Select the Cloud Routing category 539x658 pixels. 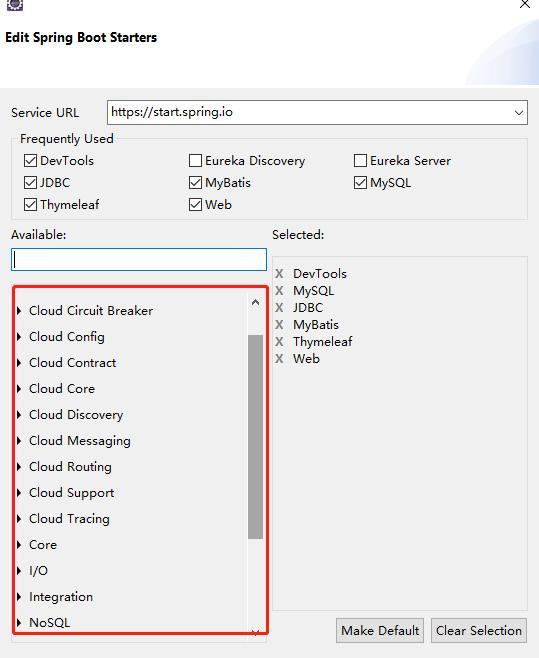click(x=70, y=467)
